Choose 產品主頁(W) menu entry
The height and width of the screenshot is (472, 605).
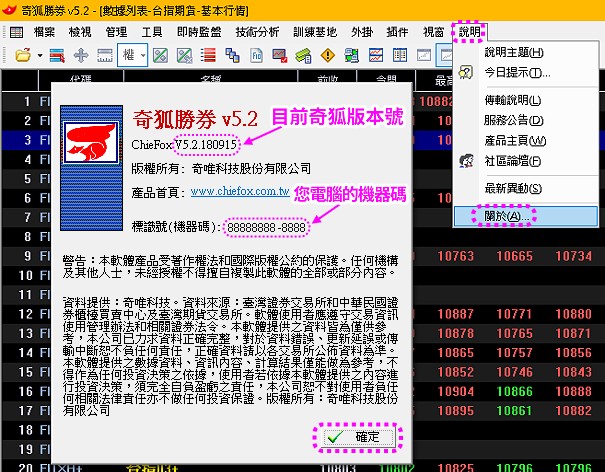526,140
